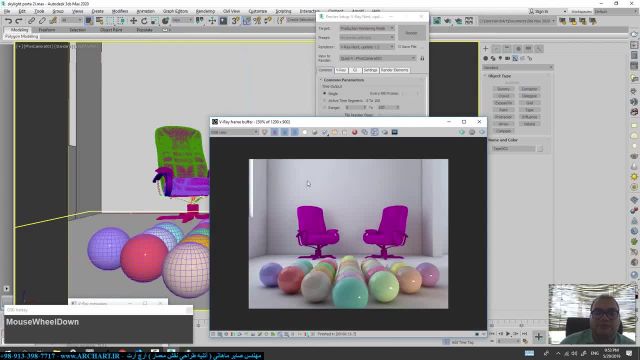Choose the Select and Rotate tool
640x360 pixels.
click(144, 21)
